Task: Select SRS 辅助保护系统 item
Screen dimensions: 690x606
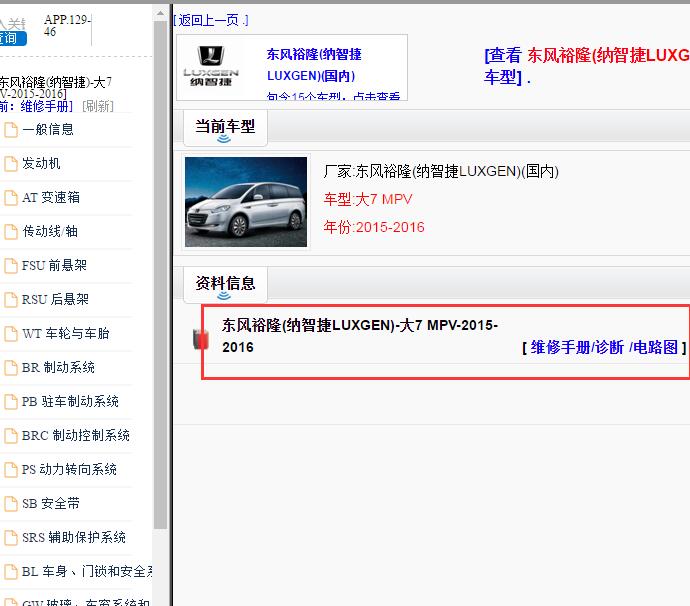Action: tap(74, 537)
